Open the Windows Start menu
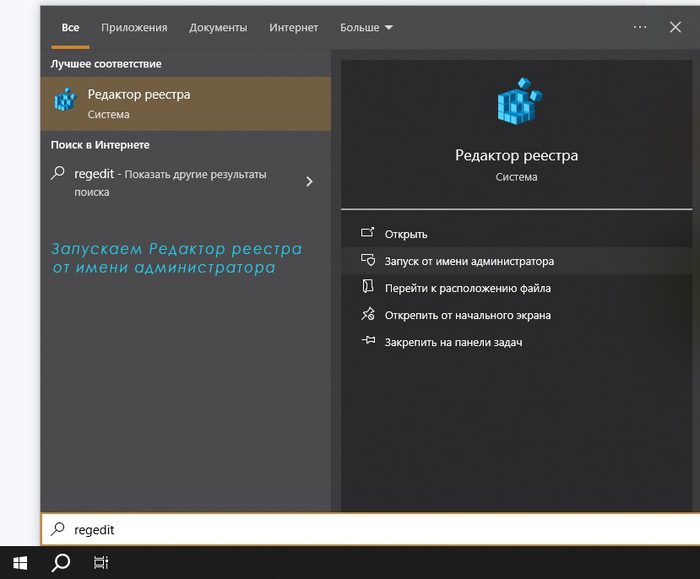This screenshot has height=579, width=700. [20, 562]
